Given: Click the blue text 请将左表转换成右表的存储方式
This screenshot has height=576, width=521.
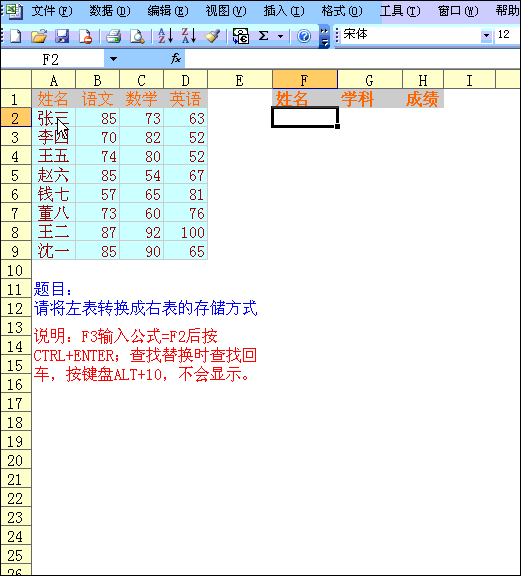Looking at the screenshot, I should coord(145,308).
